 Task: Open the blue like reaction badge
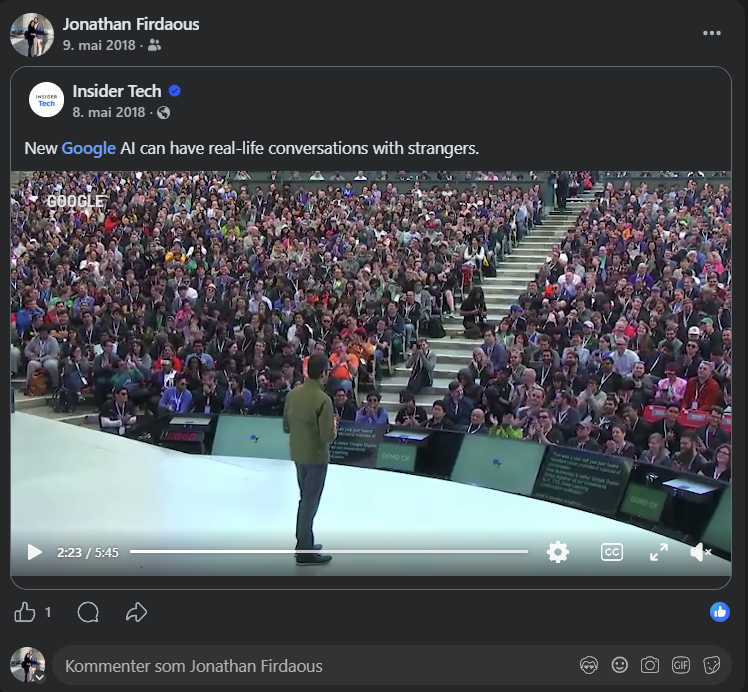point(720,612)
